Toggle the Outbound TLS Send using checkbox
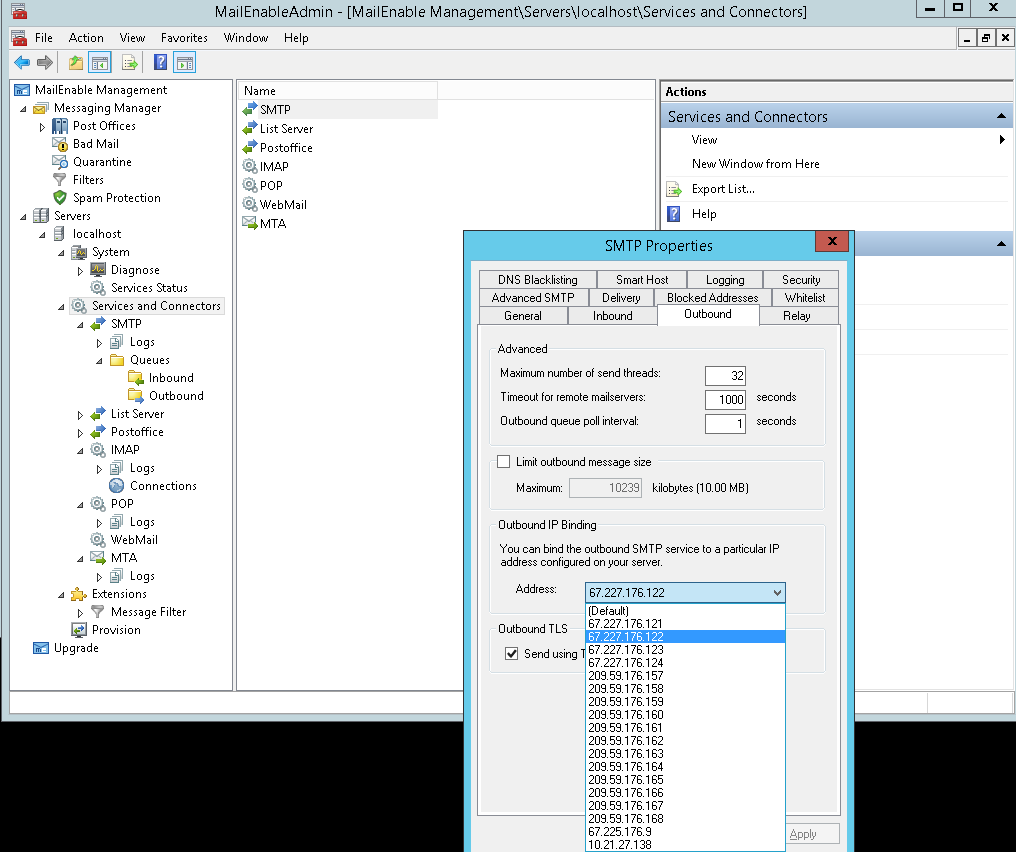 coord(512,654)
